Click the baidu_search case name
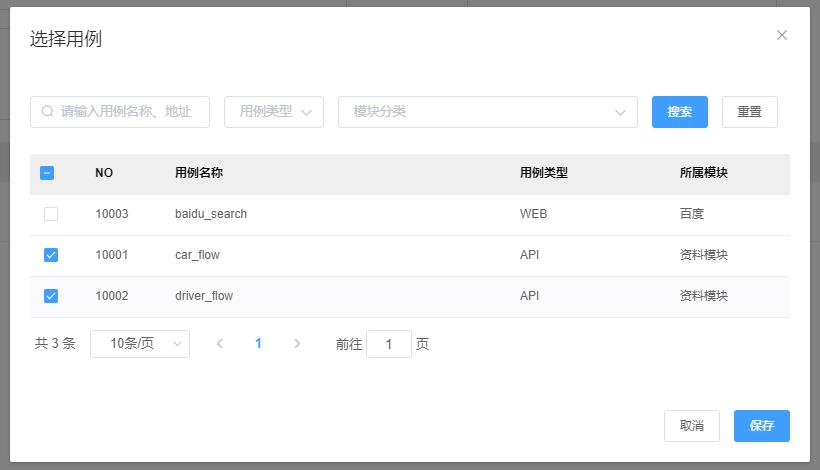The width and height of the screenshot is (820, 470). pos(211,214)
